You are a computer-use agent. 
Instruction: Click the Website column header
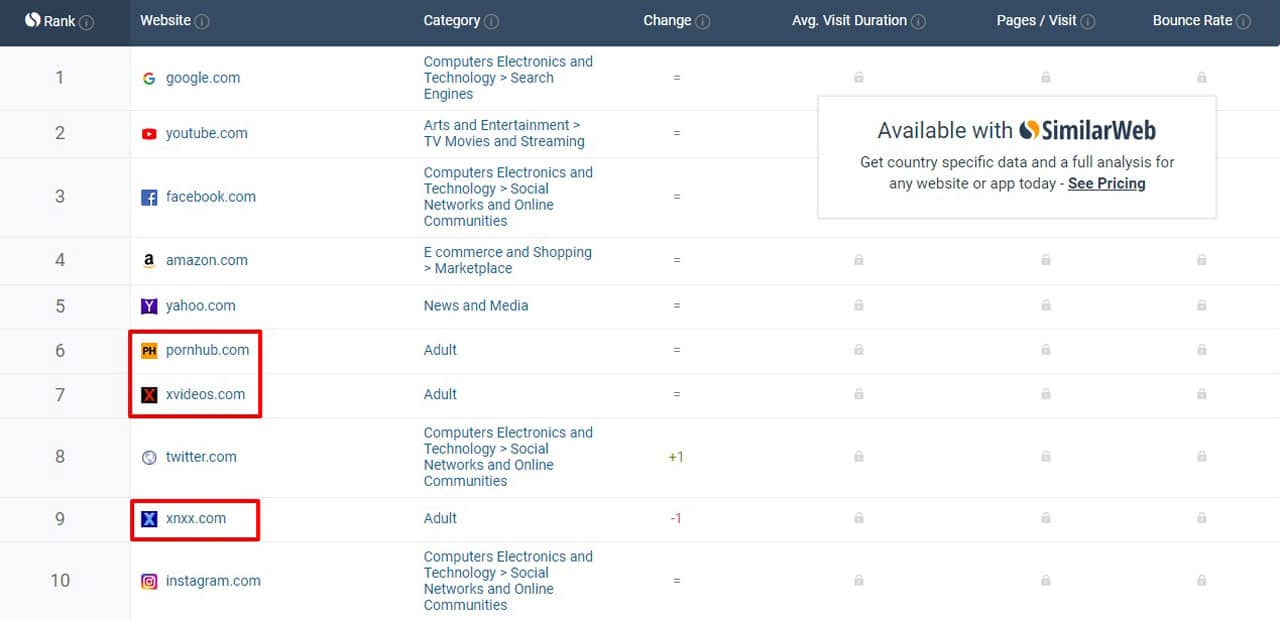165,21
